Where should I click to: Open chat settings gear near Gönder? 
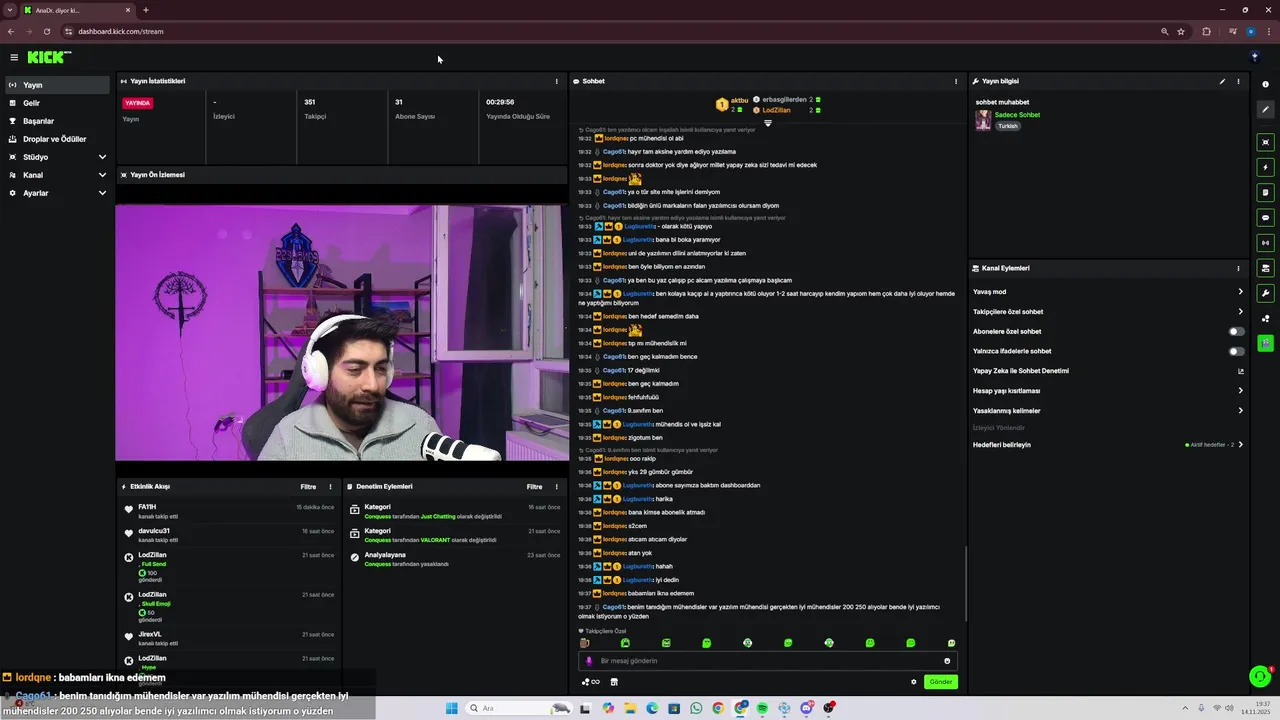click(913, 682)
